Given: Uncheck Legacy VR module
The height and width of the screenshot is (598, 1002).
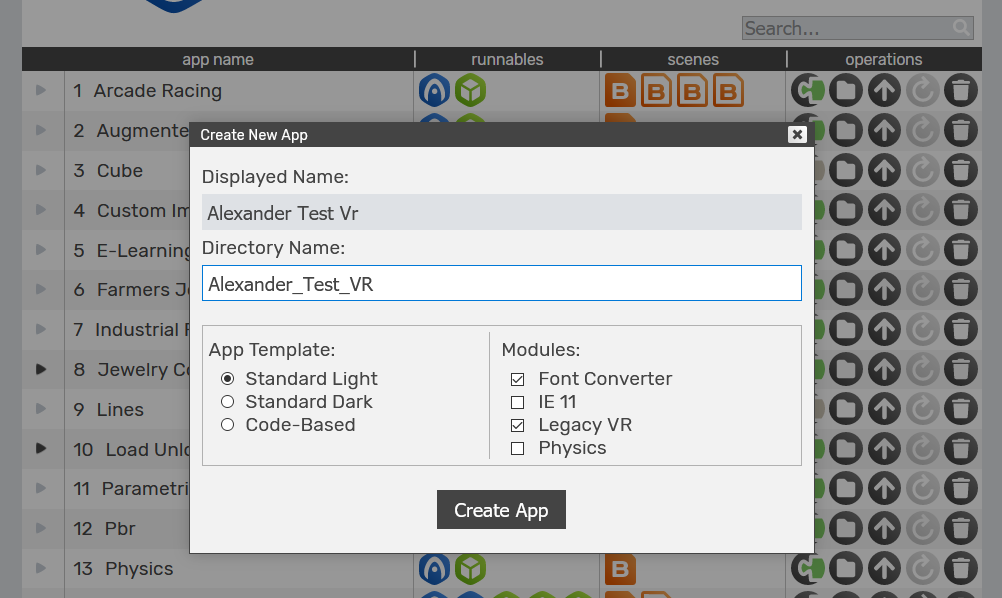Looking at the screenshot, I should click(x=518, y=426).
